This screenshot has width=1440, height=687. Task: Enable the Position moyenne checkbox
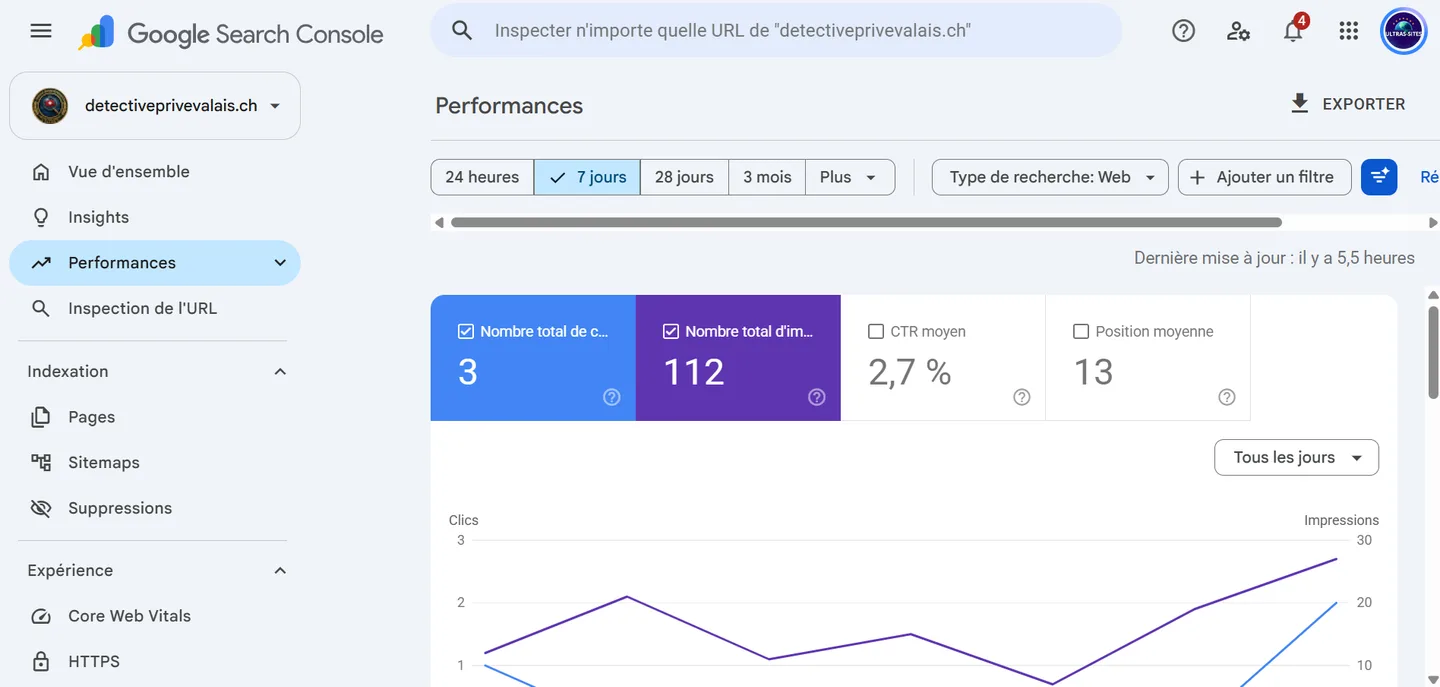[1081, 331]
